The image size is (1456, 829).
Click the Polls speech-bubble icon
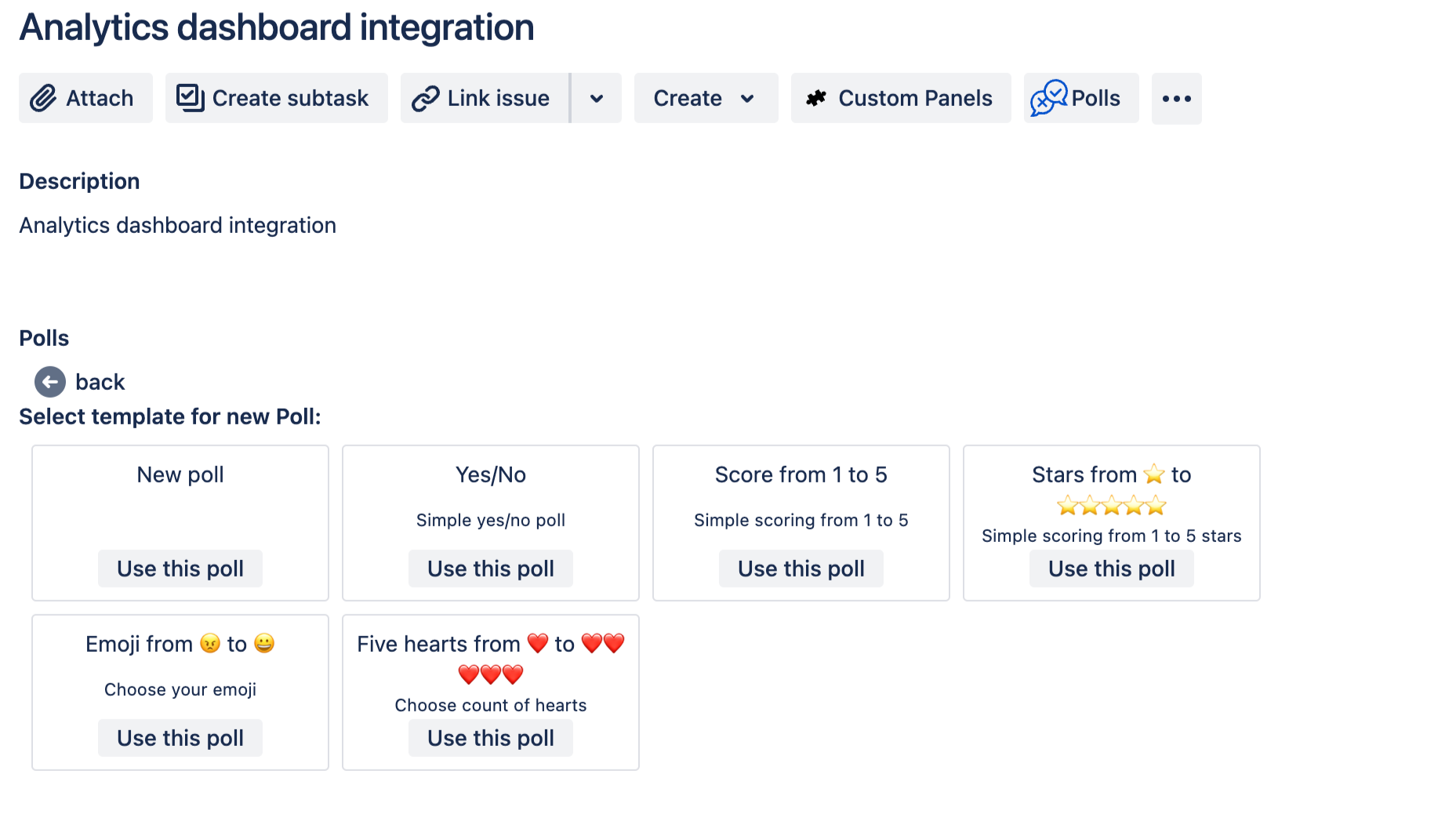[1048, 98]
